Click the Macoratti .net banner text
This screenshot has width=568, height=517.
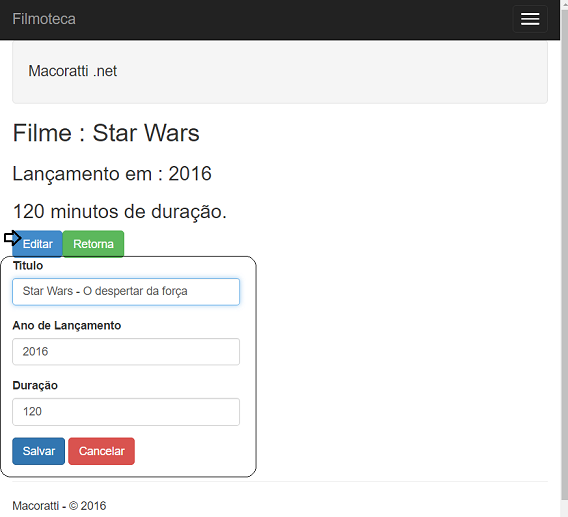pos(72,71)
